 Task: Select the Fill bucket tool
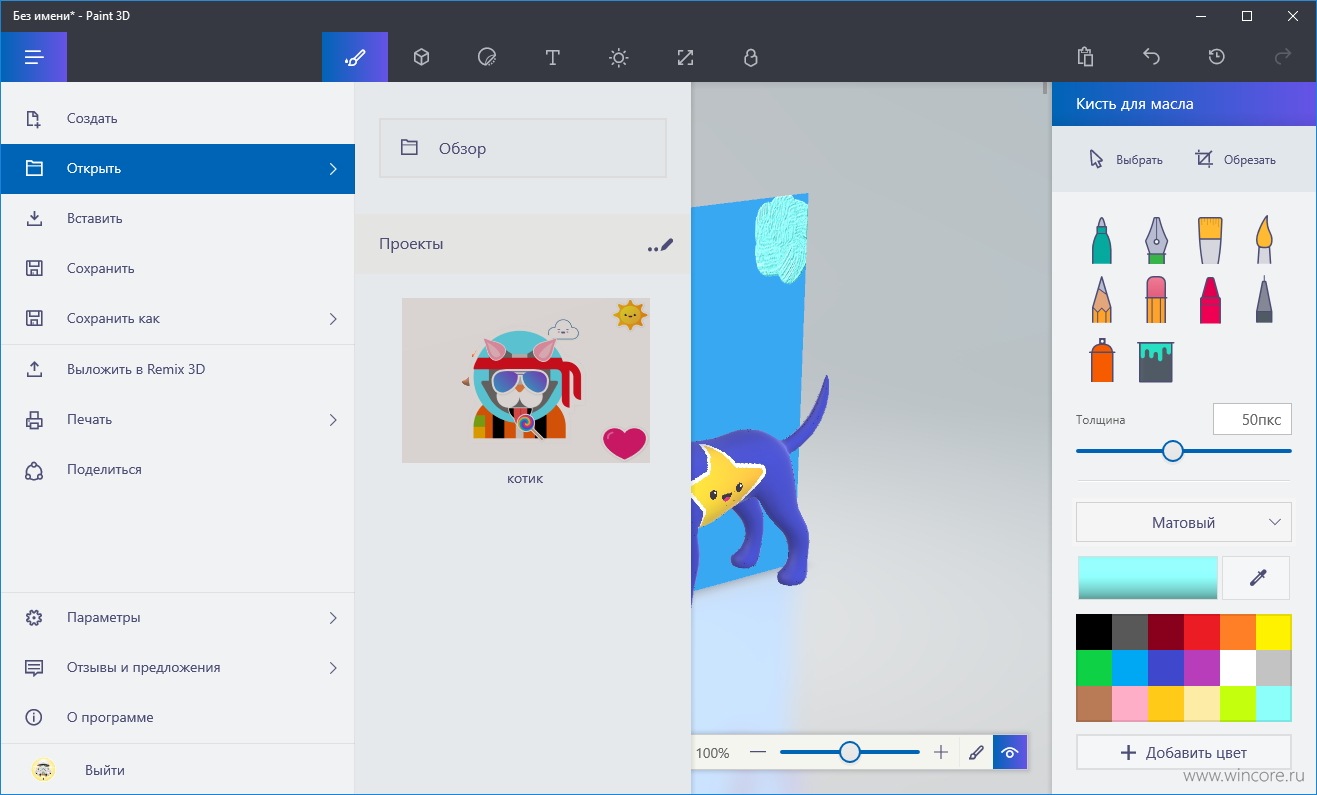(1156, 361)
